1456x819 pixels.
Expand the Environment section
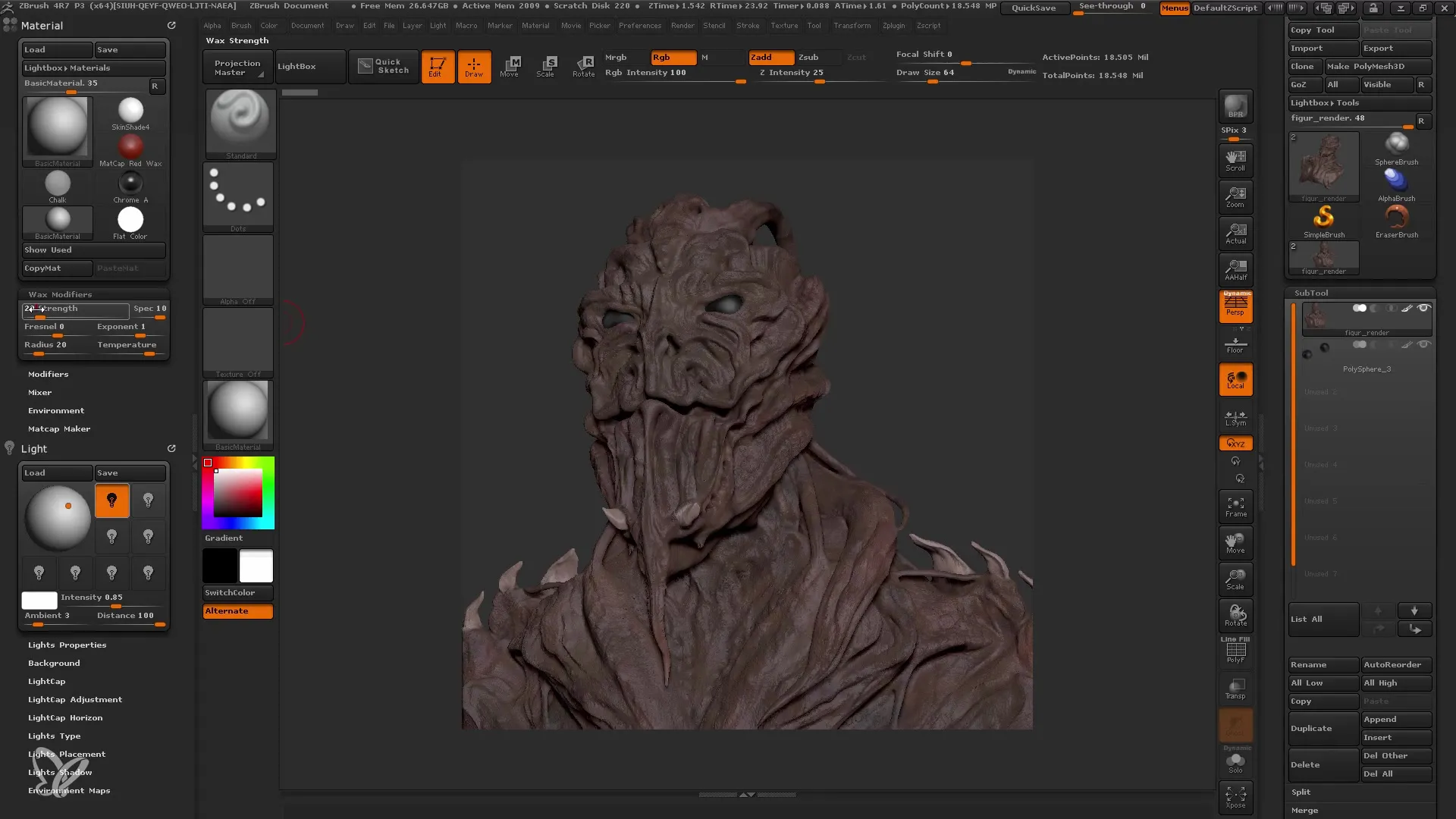56,410
